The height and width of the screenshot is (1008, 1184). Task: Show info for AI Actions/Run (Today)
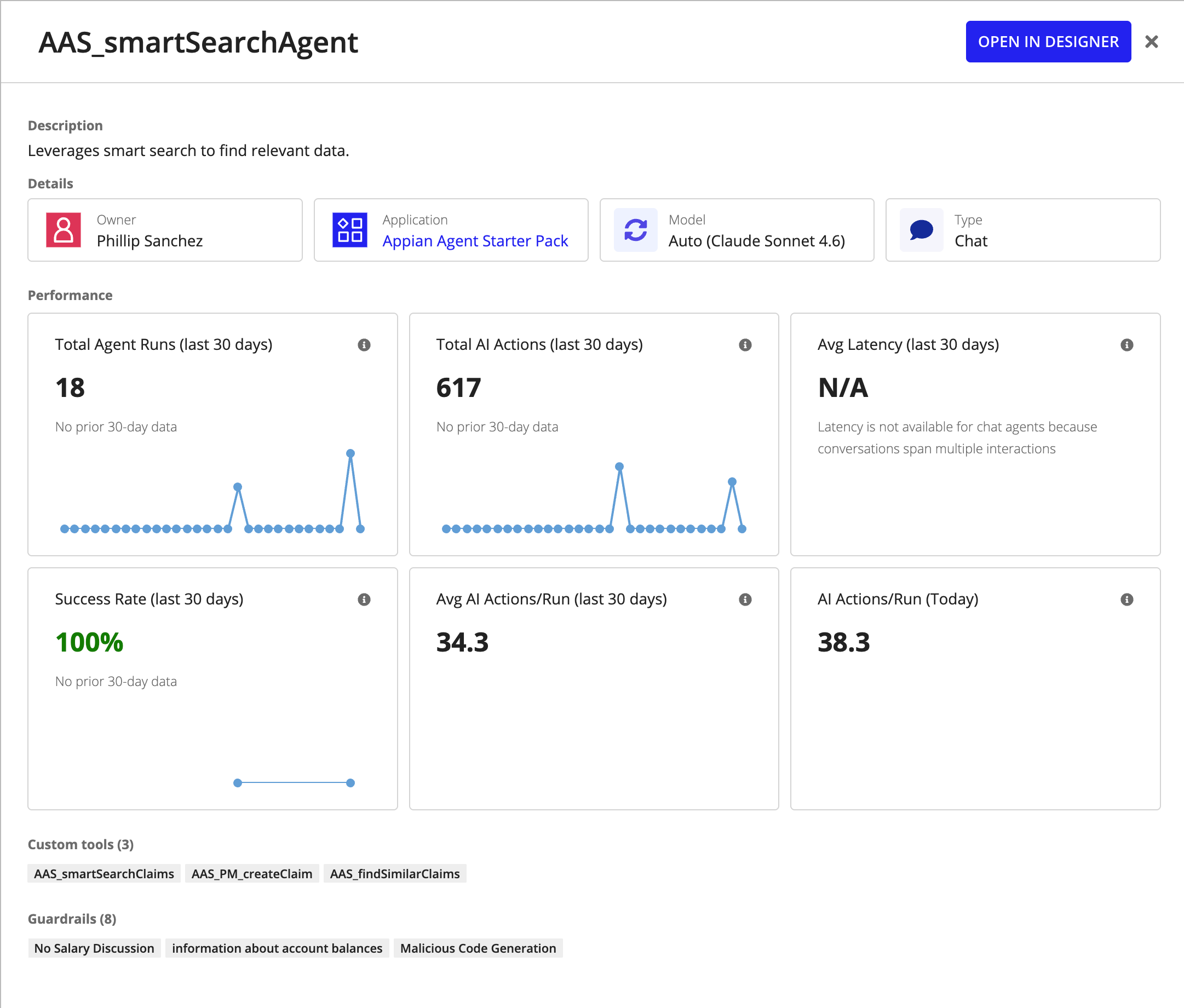click(x=1127, y=600)
